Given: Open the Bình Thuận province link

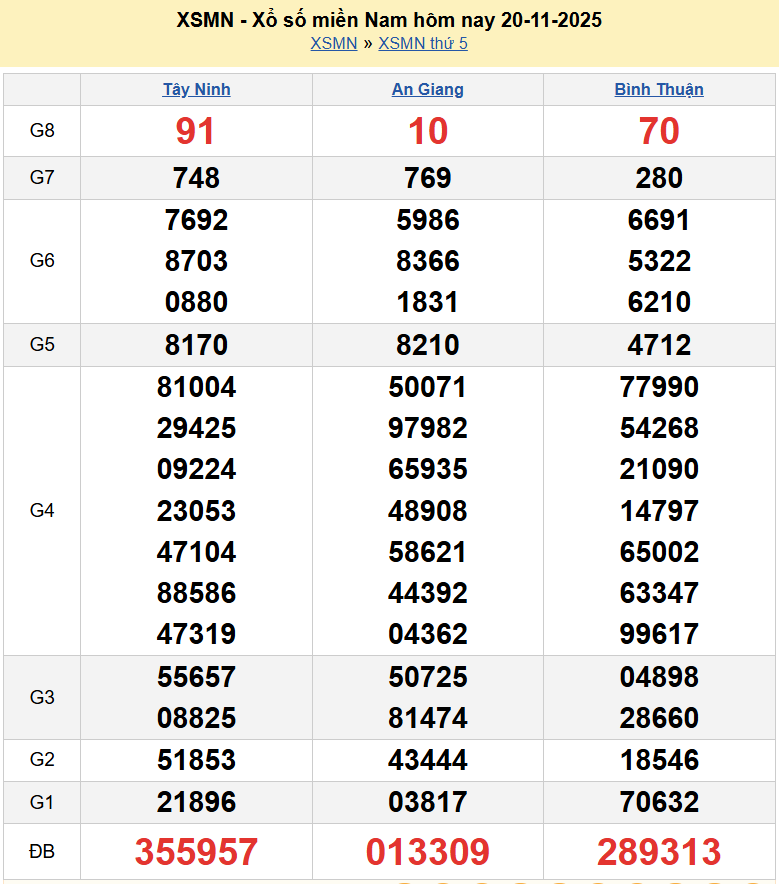Looking at the screenshot, I should tap(659, 89).
